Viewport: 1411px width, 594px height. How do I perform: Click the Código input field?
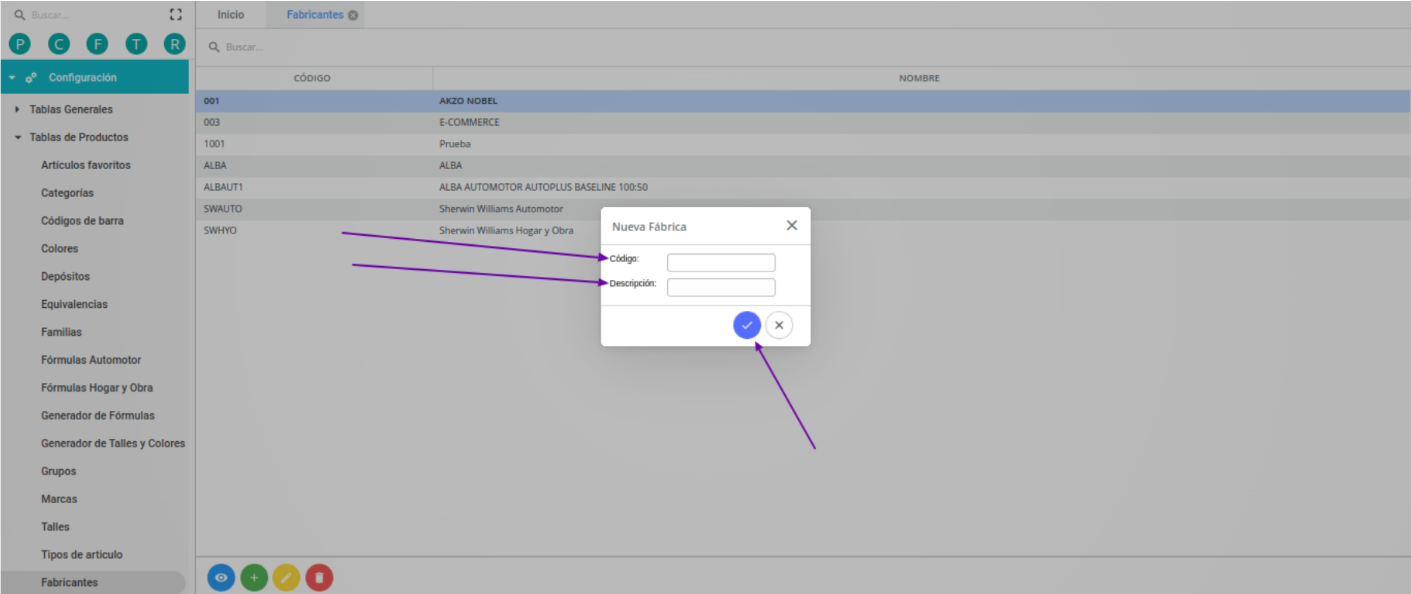pyautogui.click(x=721, y=263)
